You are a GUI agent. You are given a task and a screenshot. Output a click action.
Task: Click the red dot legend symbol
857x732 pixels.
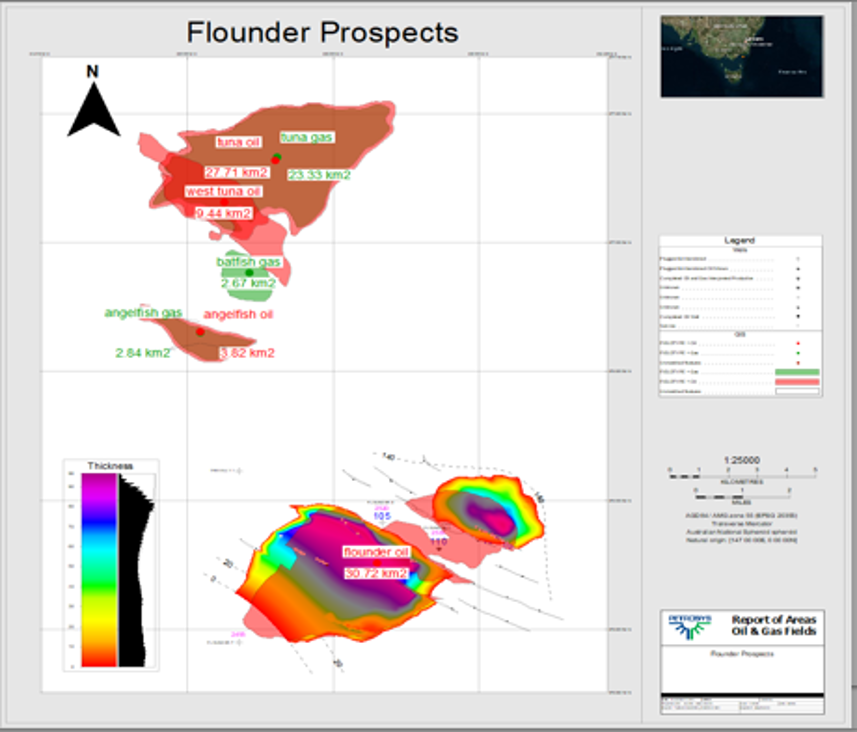797,343
